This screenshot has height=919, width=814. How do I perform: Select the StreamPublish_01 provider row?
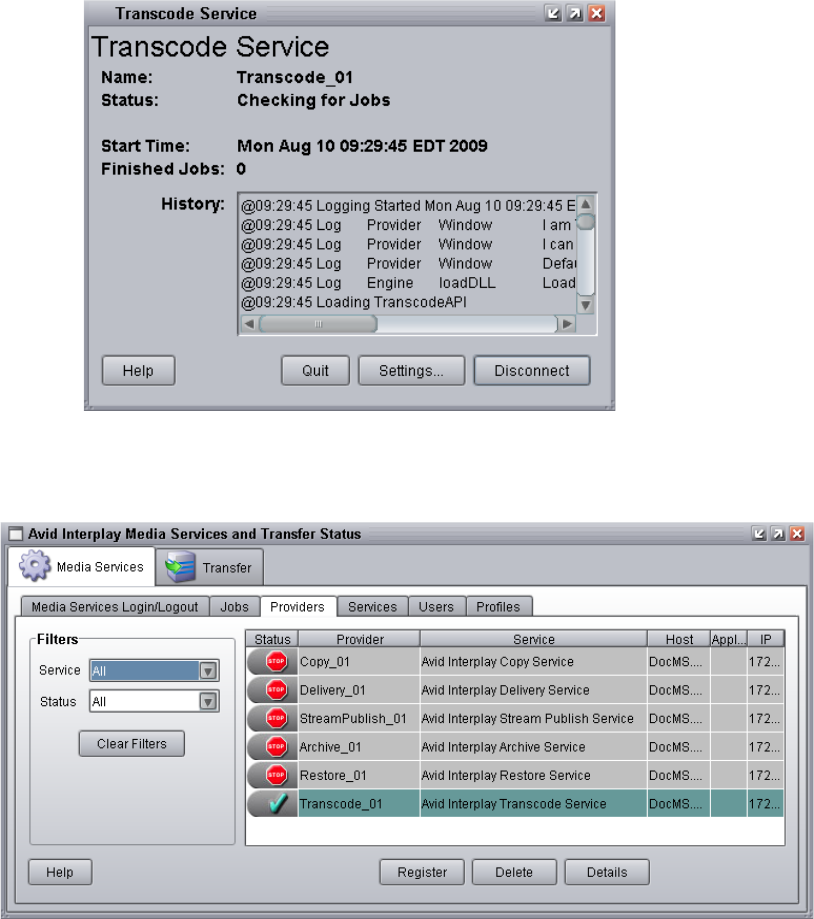515,718
